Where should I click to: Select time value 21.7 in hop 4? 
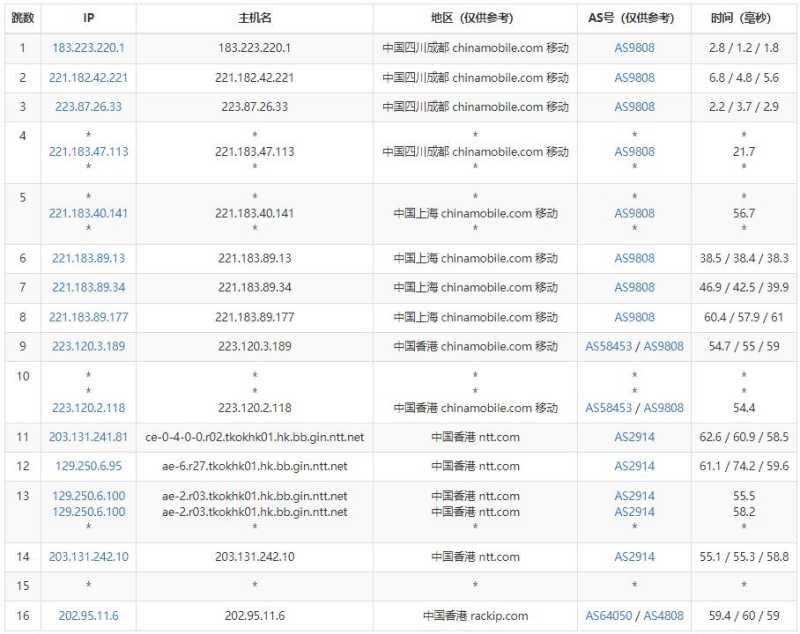[744, 151]
